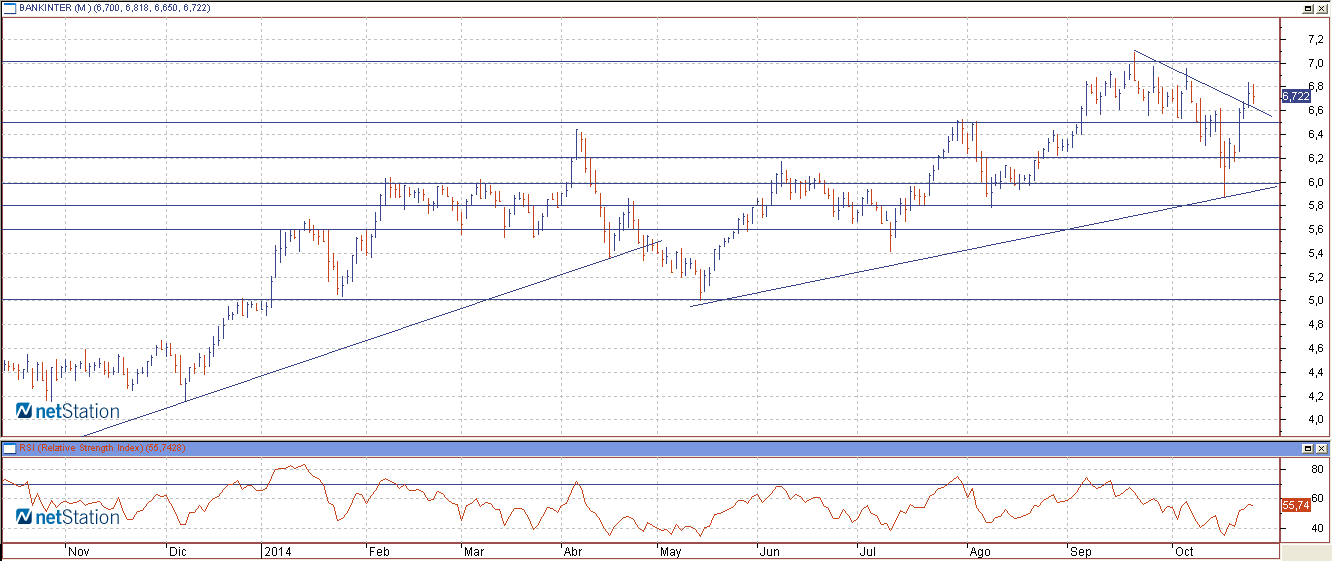Close the BANKINTER price chart panel

click(x=1322, y=7)
